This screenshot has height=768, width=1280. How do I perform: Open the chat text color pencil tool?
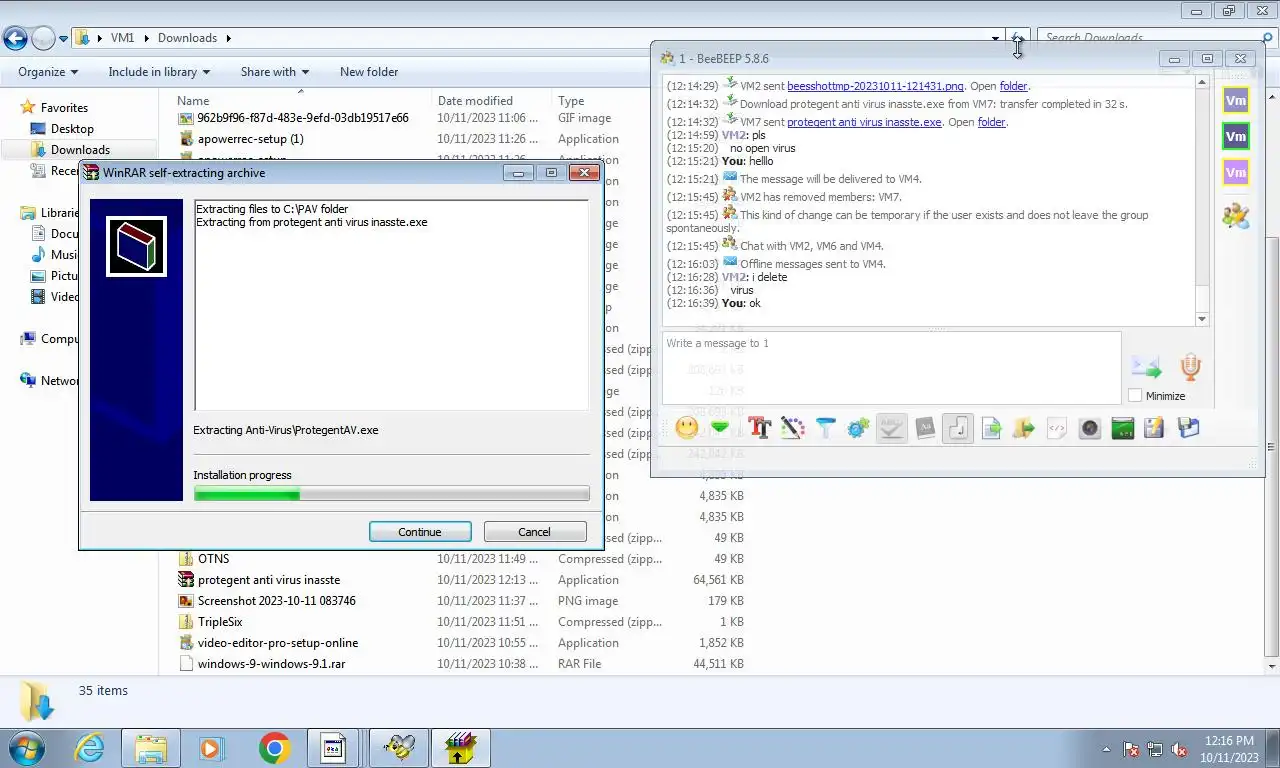[792, 428]
